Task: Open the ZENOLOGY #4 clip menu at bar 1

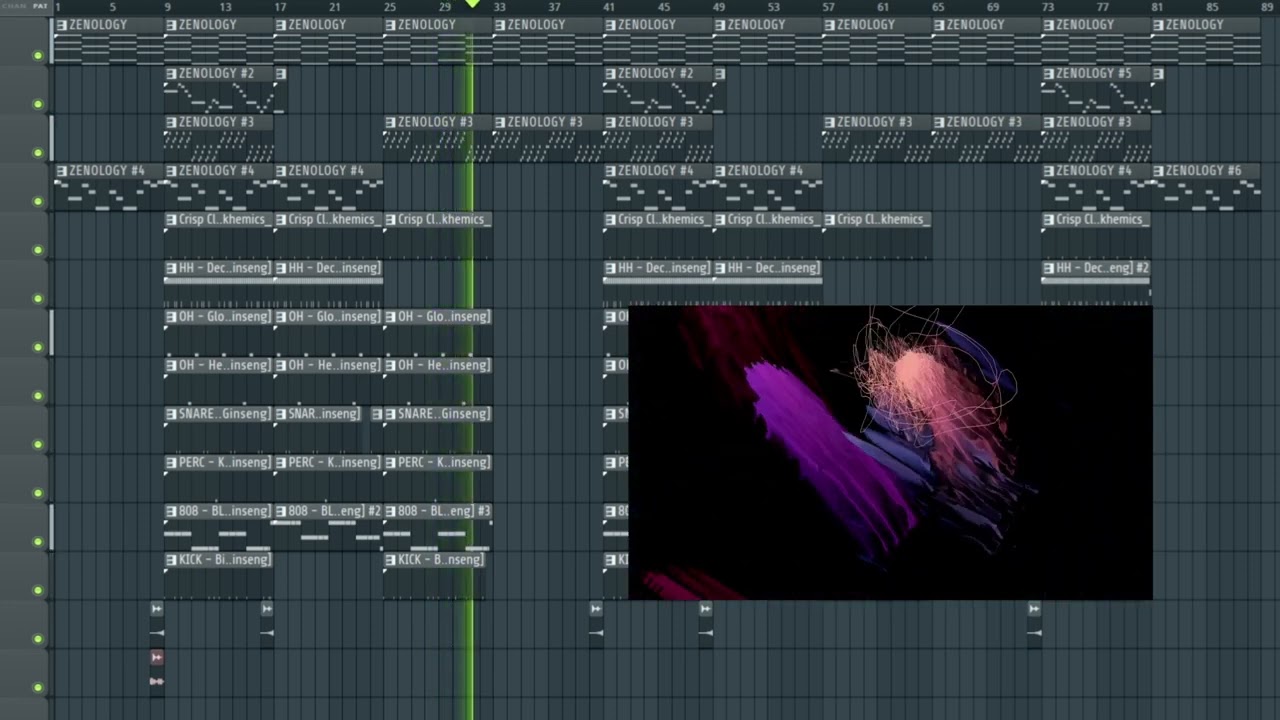Action: coord(62,171)
